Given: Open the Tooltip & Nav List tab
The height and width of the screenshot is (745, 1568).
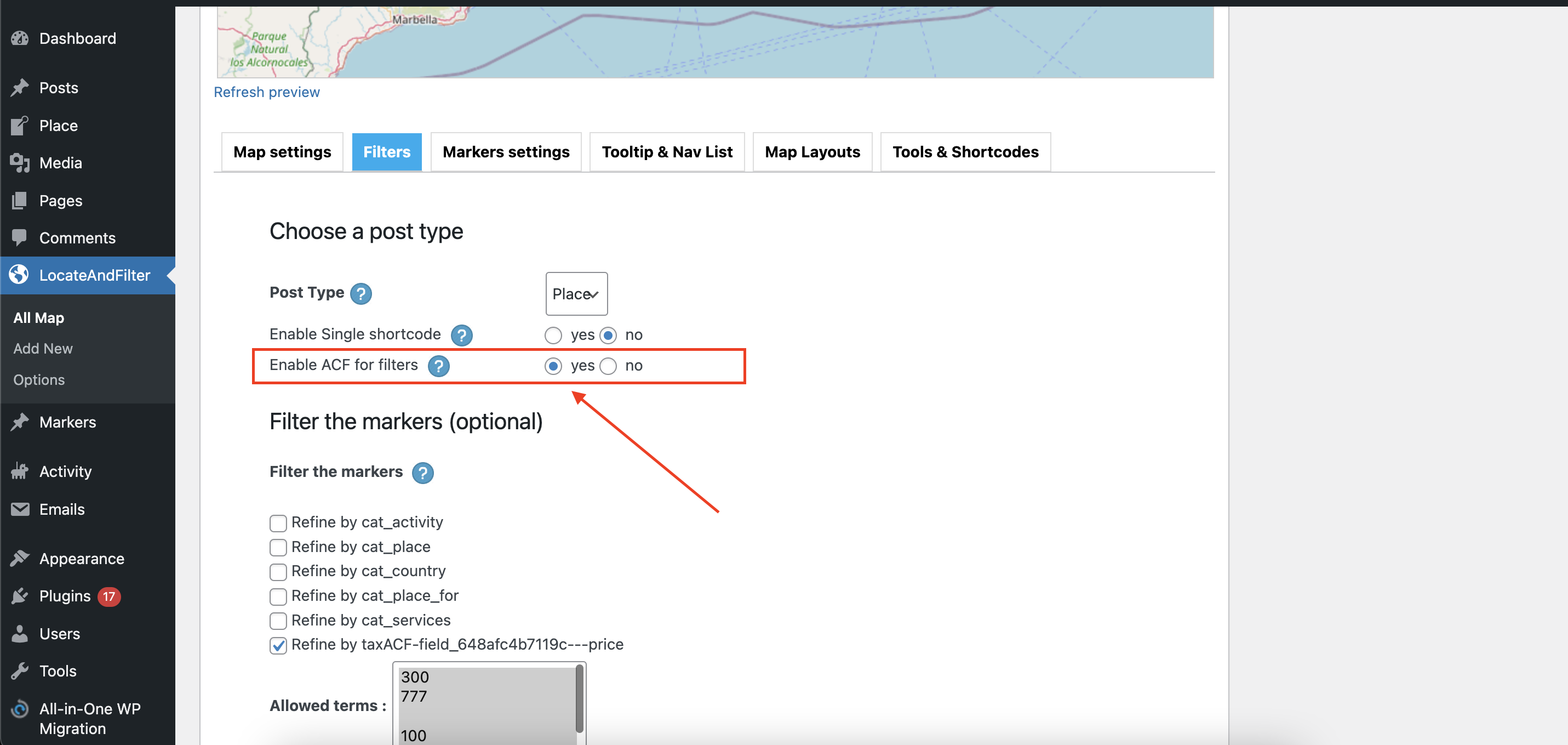Looking at the screenshot, I should click(667, 152).
